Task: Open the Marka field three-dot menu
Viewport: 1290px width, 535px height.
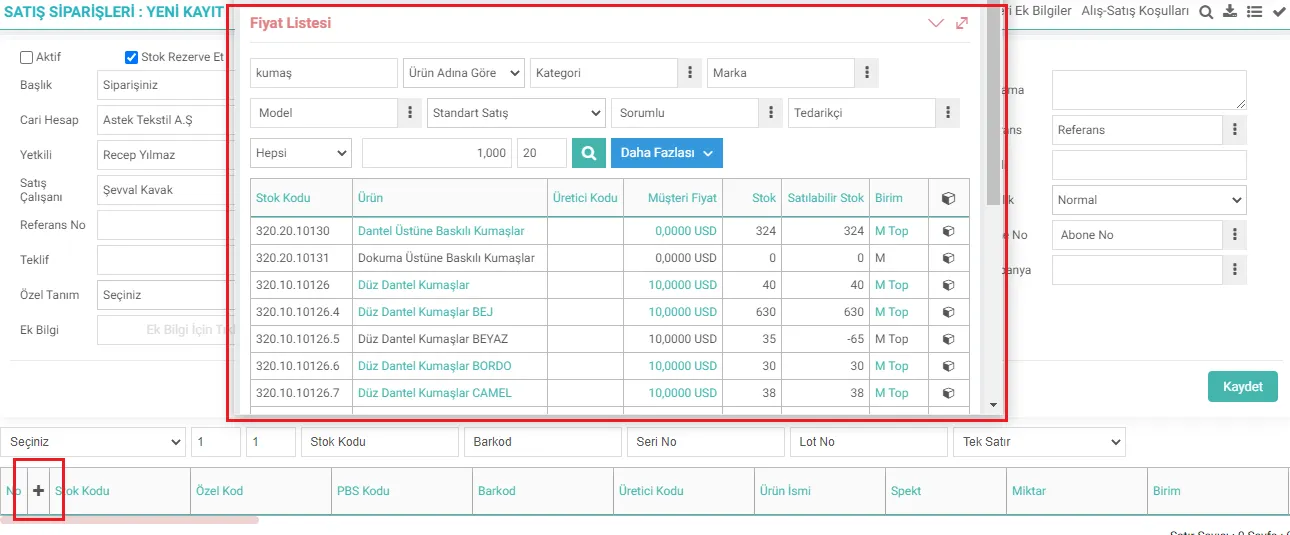Action: point(866,73)
